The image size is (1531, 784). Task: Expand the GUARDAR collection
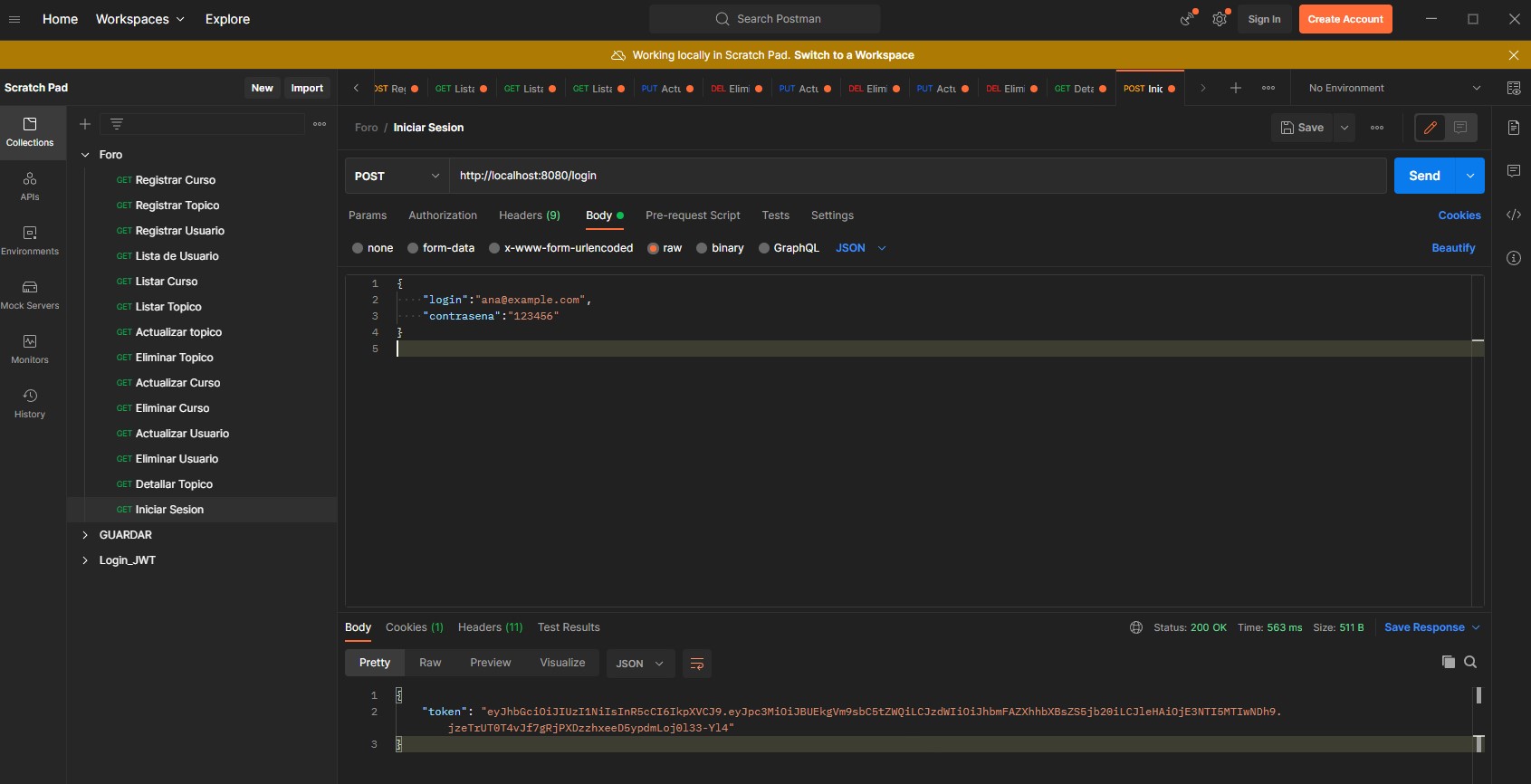[x=85, y=535]
